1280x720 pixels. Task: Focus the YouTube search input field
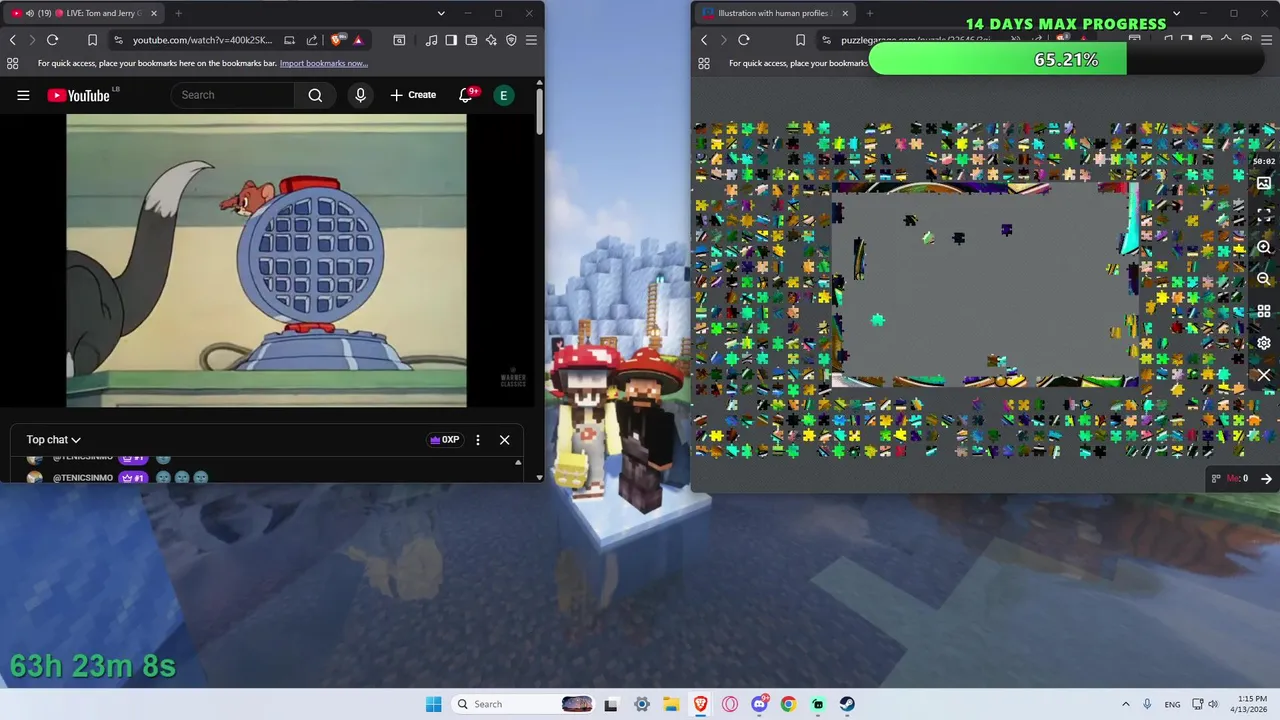click(234, 95)
